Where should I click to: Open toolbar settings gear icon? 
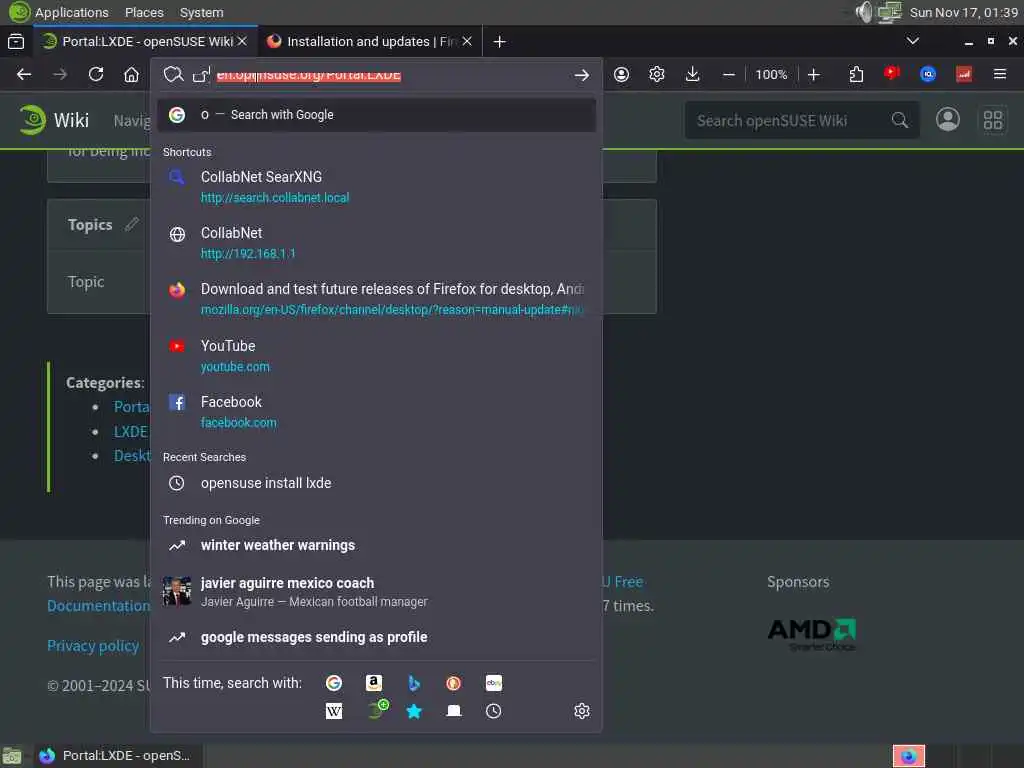coord(656,74)
